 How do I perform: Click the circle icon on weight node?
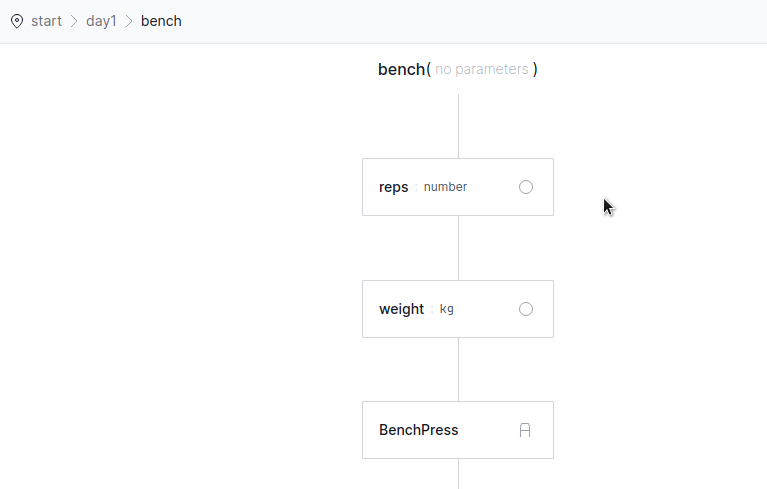pyautogui.click(x=526, y=309)
